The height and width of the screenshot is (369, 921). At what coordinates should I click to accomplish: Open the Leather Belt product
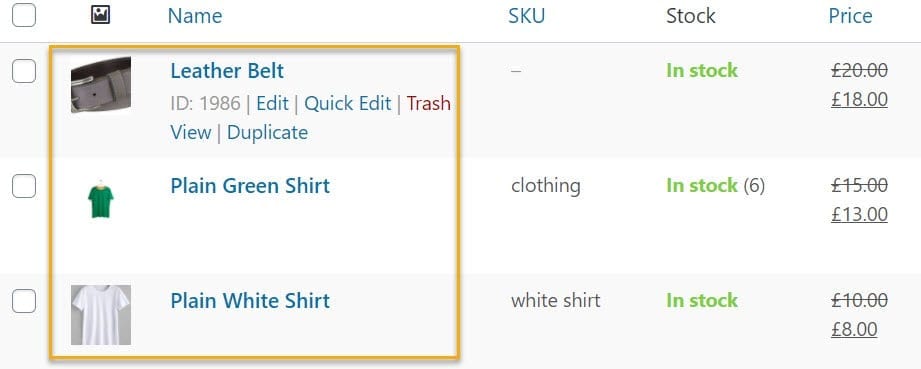click(x=227, y=71)
